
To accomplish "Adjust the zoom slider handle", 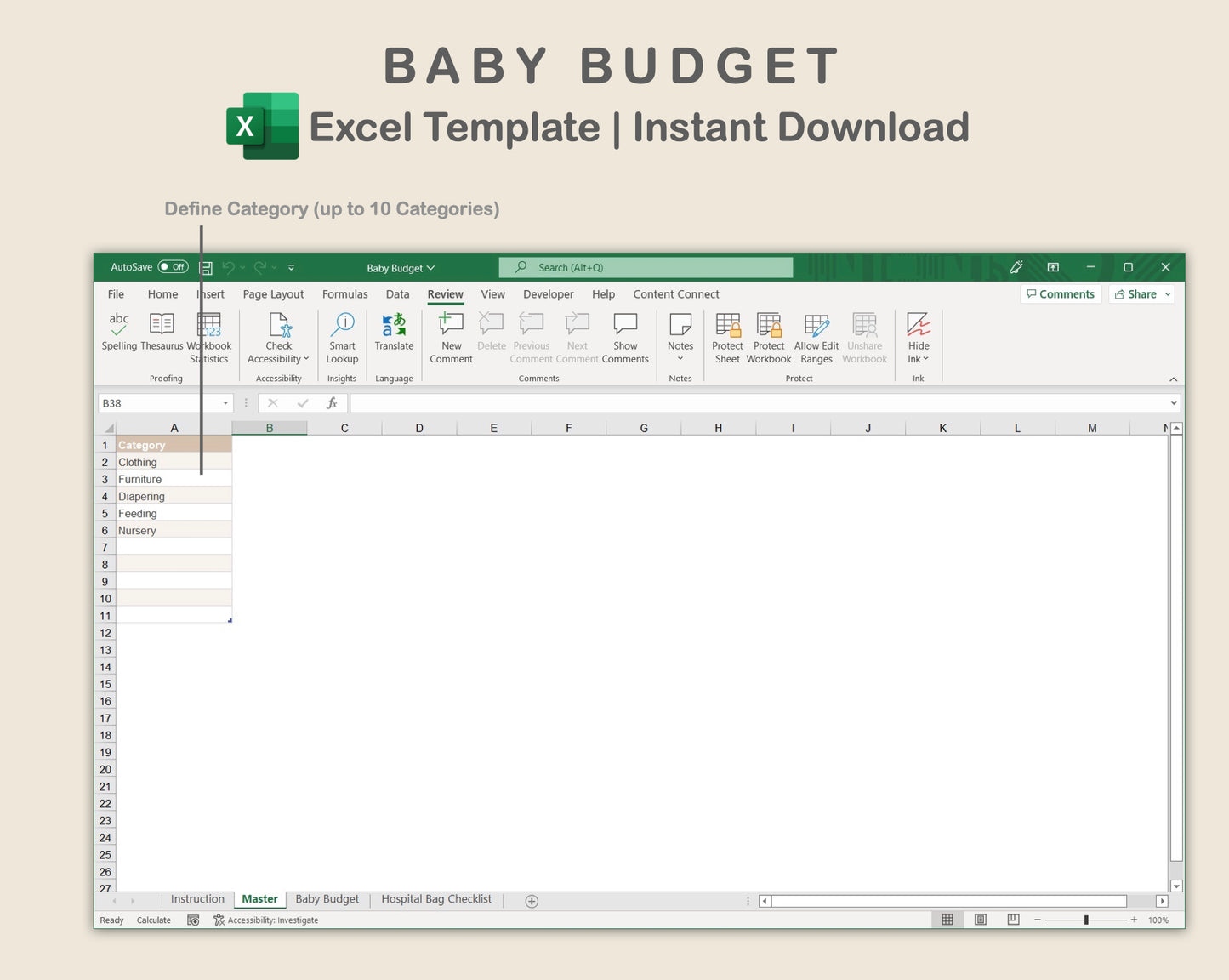I will (1086, 920).
